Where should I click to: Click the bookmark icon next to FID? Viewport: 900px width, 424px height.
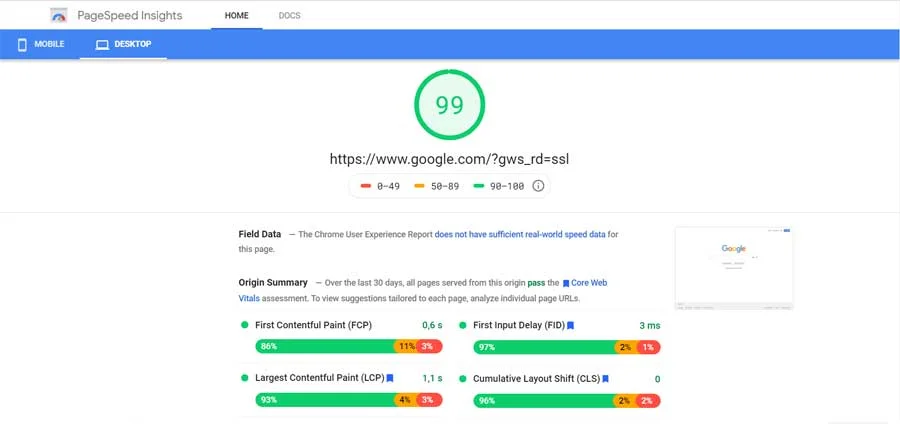(571, 326)
